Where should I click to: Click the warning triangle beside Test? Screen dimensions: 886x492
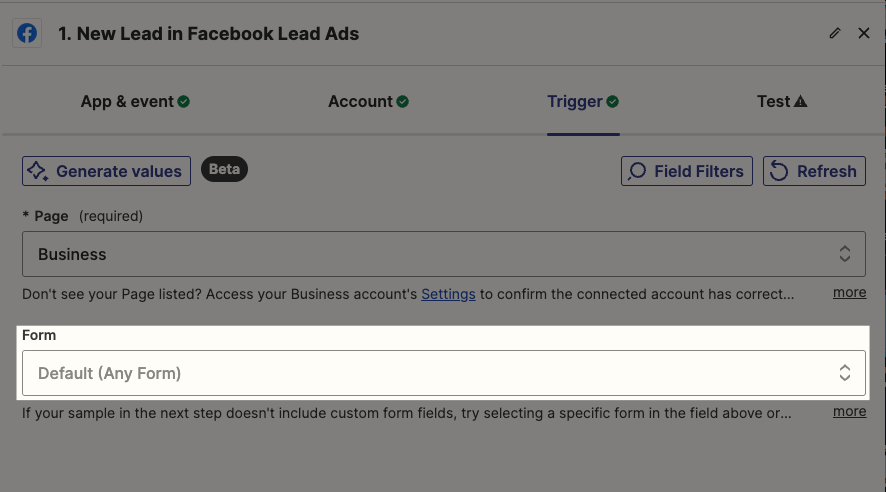point(801,102)
